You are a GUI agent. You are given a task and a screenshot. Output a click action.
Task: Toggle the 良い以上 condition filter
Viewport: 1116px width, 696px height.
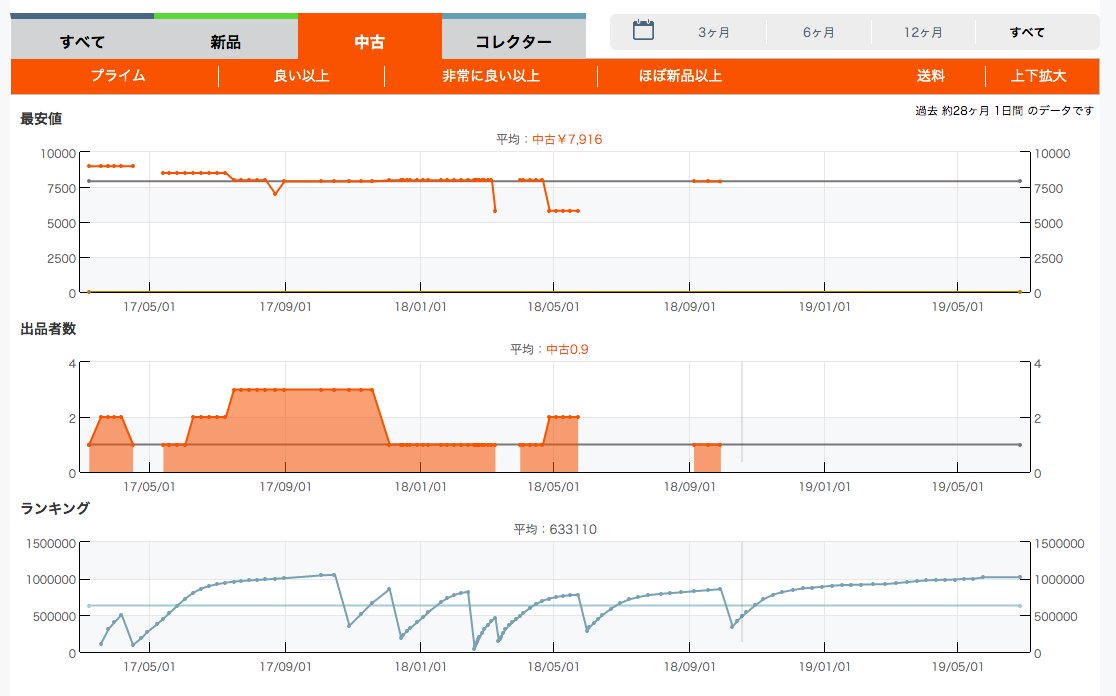[301, 76]
